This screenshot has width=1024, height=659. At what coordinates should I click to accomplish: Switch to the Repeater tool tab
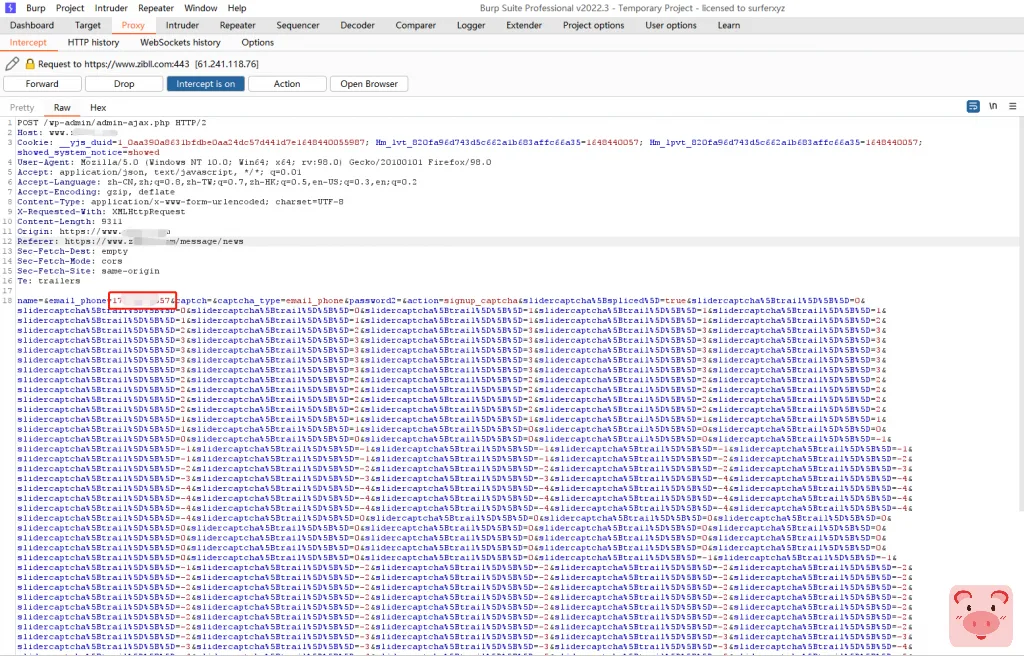(x=238, y=25)
